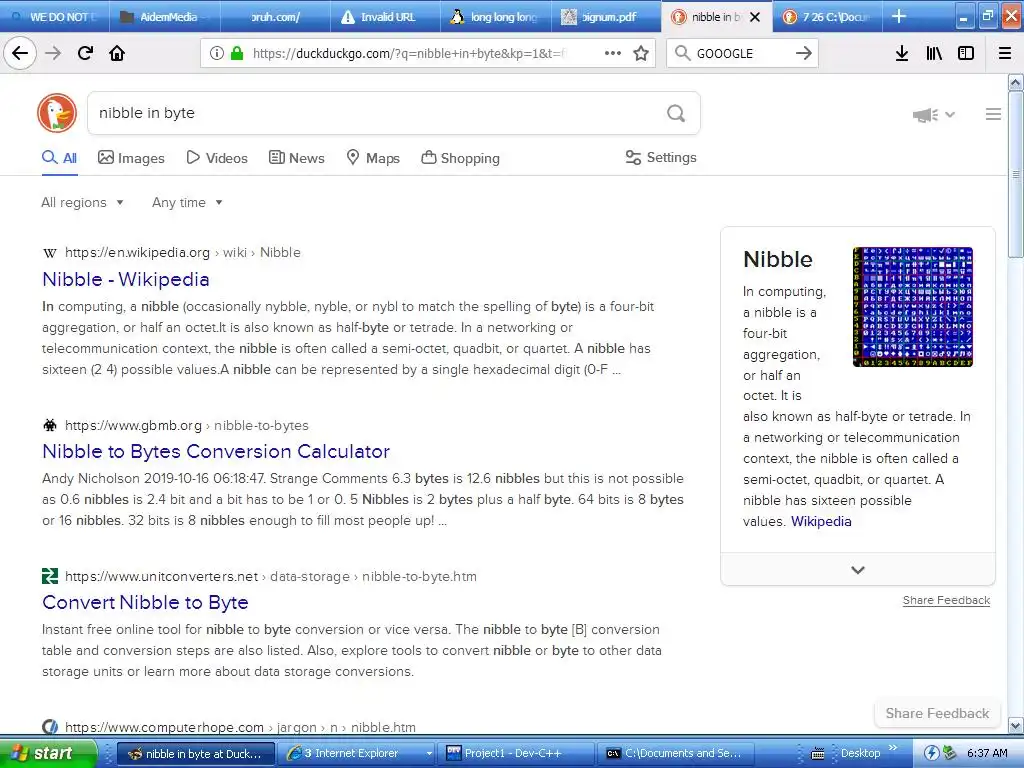Close the nibble in byte tab

pyautogui.click(x=755, y=17)
